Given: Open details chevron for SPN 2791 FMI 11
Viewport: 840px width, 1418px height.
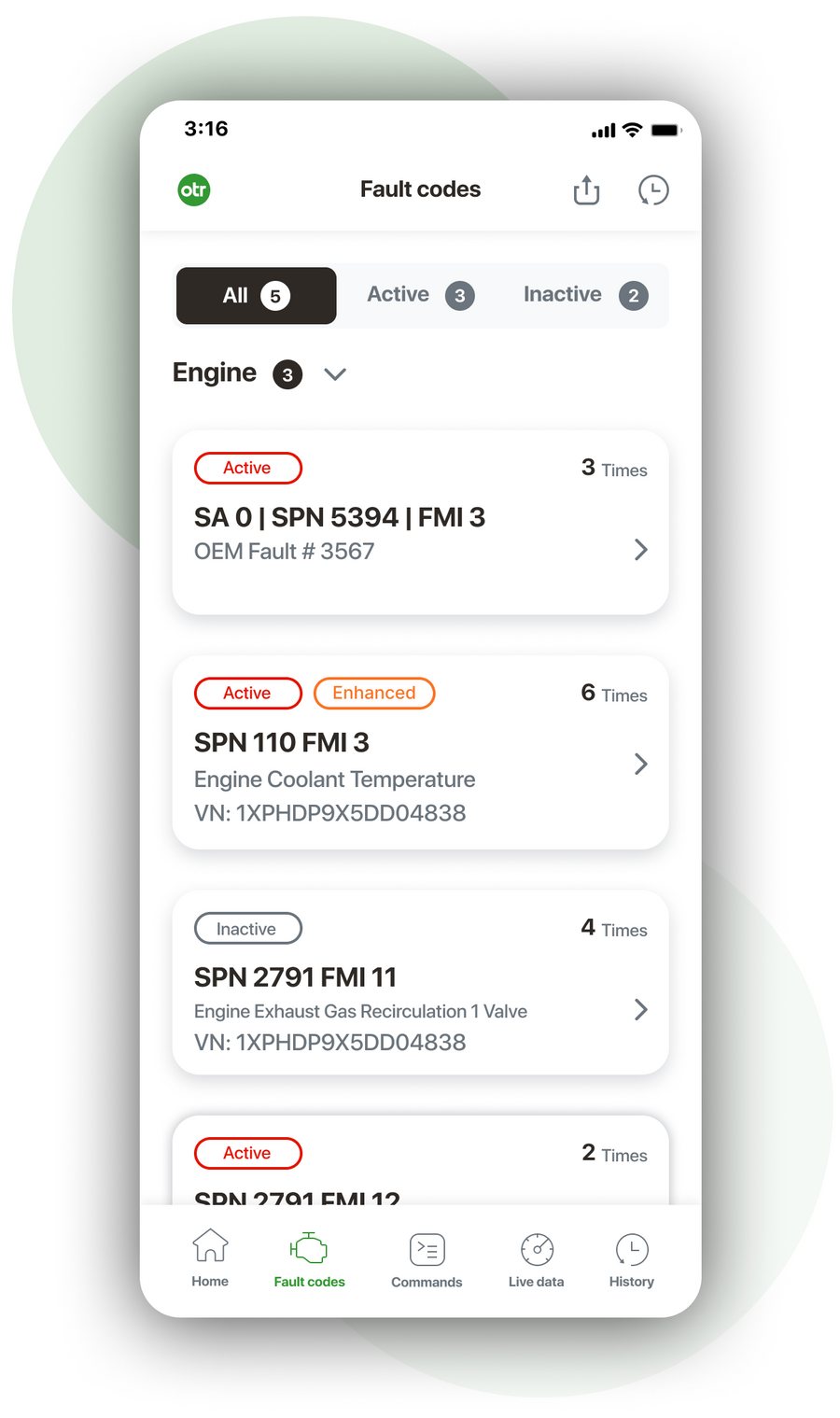Looking at the screenshot, I should [x=641, y=1009].
